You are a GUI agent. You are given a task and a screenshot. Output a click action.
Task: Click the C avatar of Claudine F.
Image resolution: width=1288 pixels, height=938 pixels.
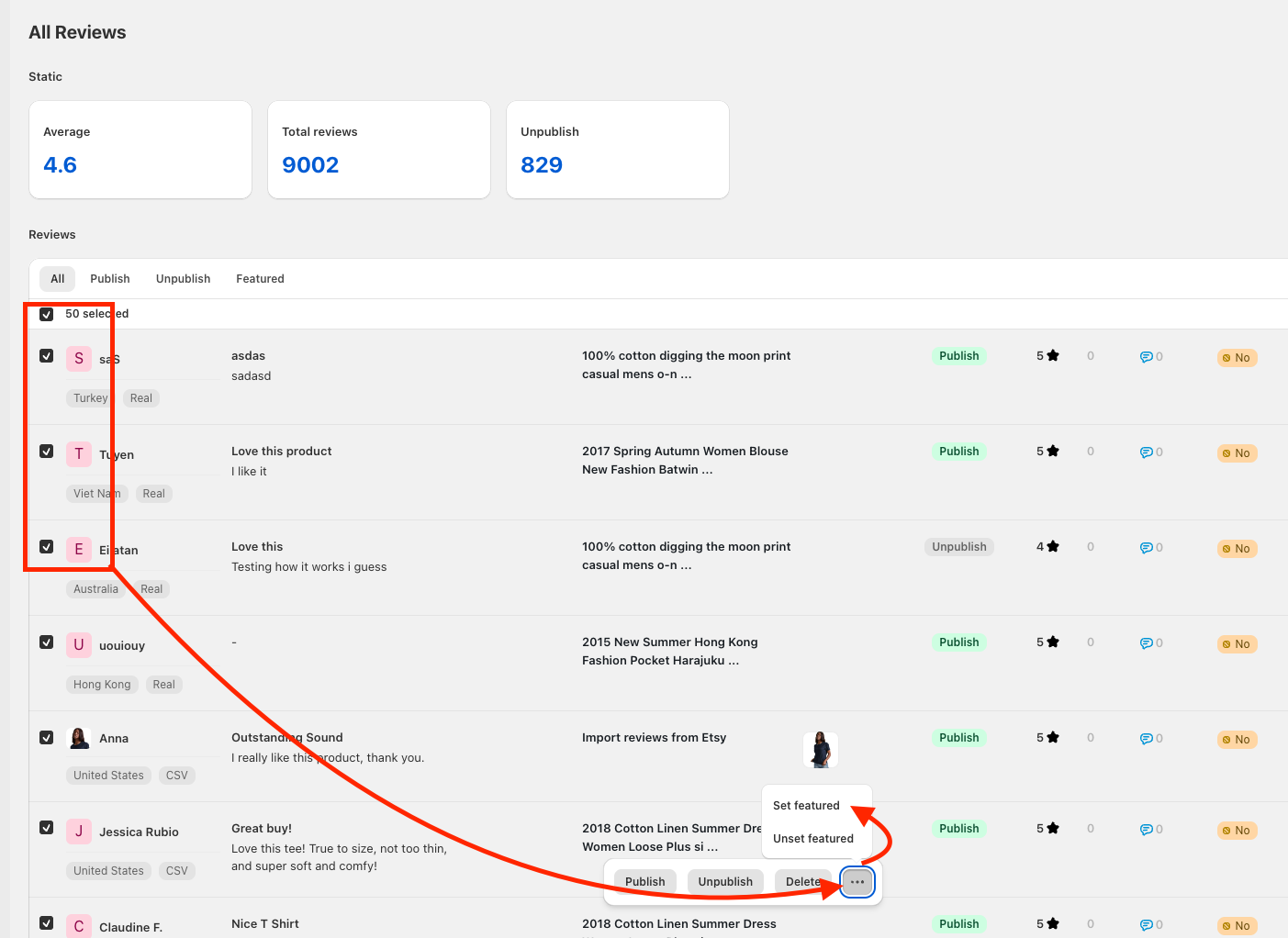[79, 926]
